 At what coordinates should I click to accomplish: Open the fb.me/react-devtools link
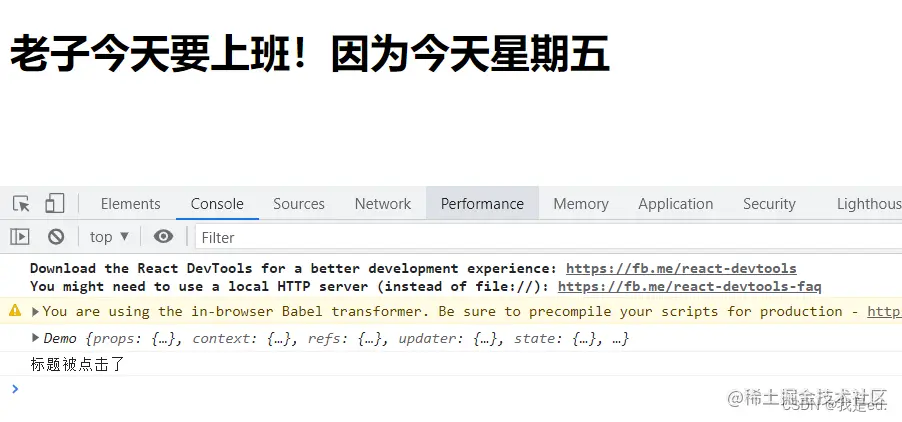(681, 268)
